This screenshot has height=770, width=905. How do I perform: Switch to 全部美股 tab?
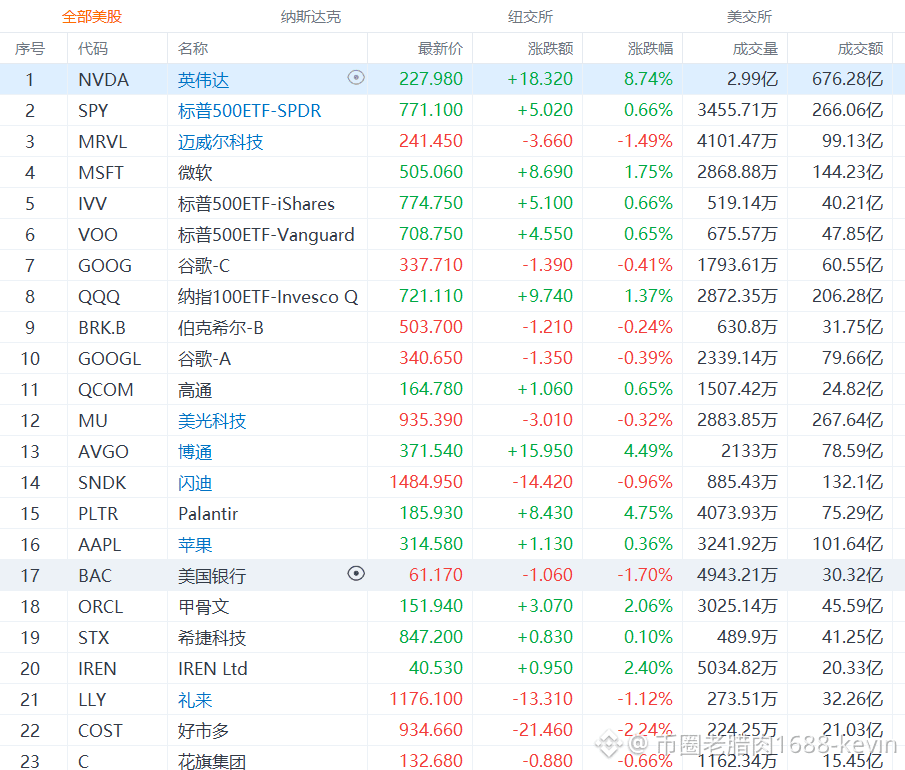click(92, 17)
